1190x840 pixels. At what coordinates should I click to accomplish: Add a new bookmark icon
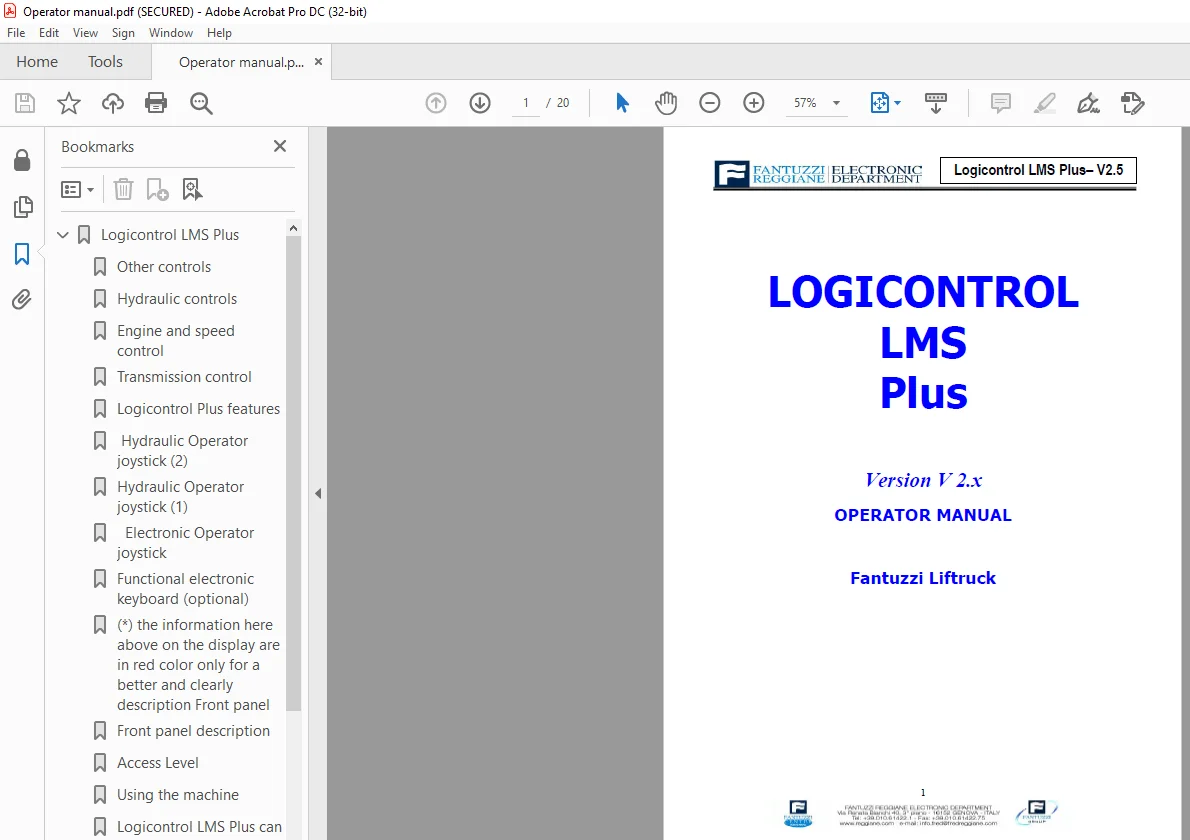point(157,189)
